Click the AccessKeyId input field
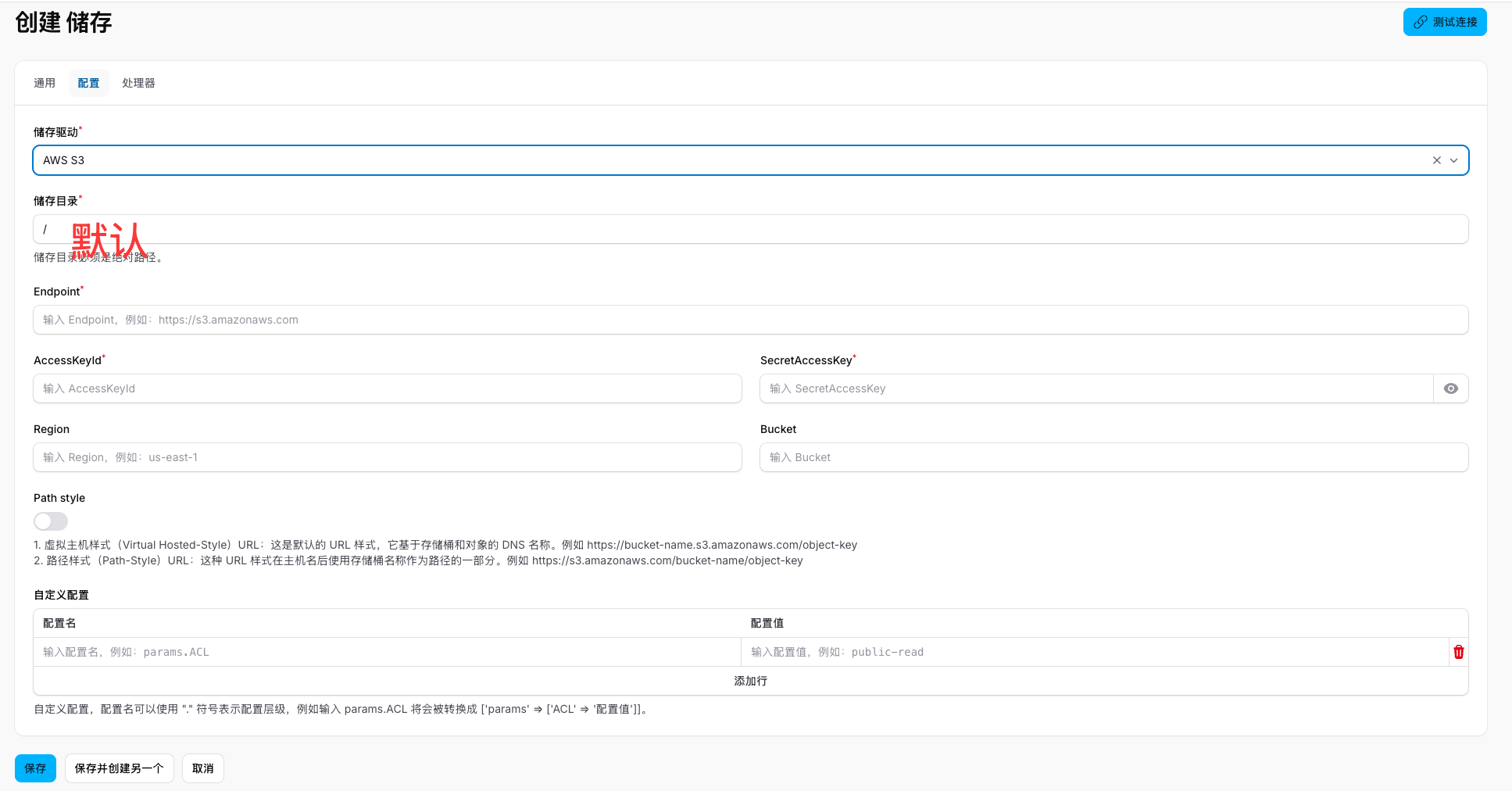This screenshot has width=1512, height=791. pyautogui.click(x=387, y=388)
